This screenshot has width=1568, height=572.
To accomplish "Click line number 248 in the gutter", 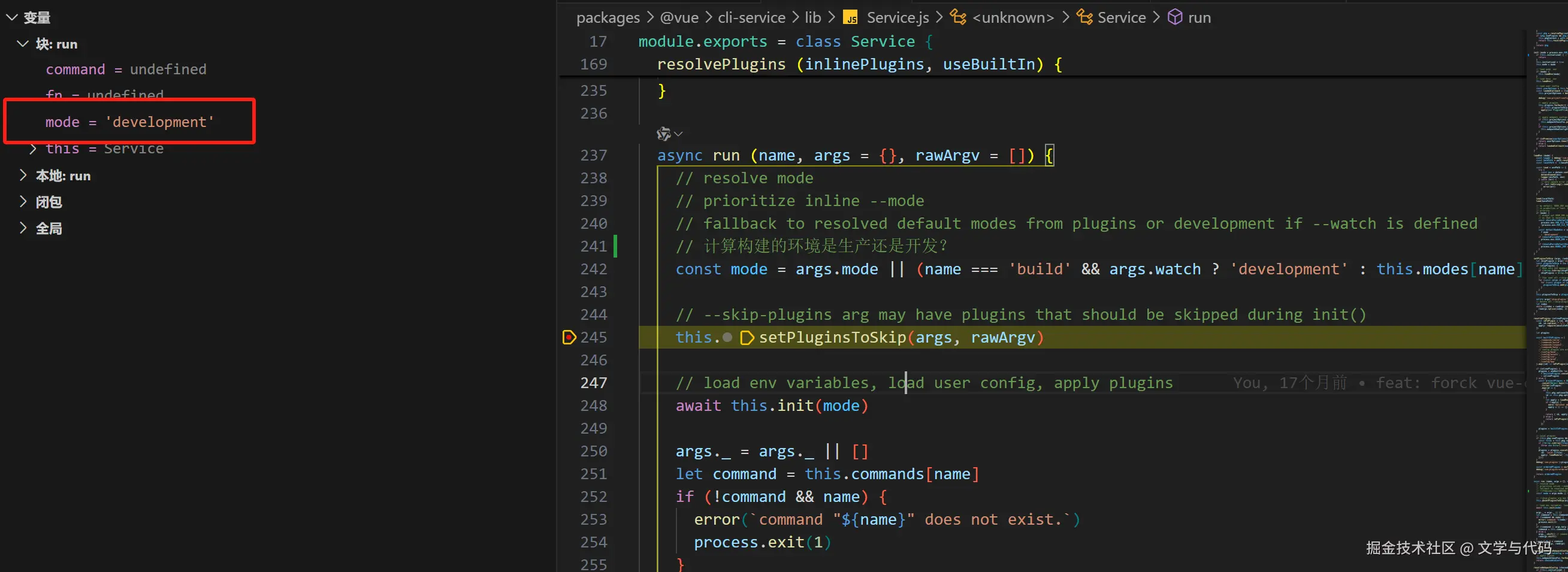I will tap(594, 405).
